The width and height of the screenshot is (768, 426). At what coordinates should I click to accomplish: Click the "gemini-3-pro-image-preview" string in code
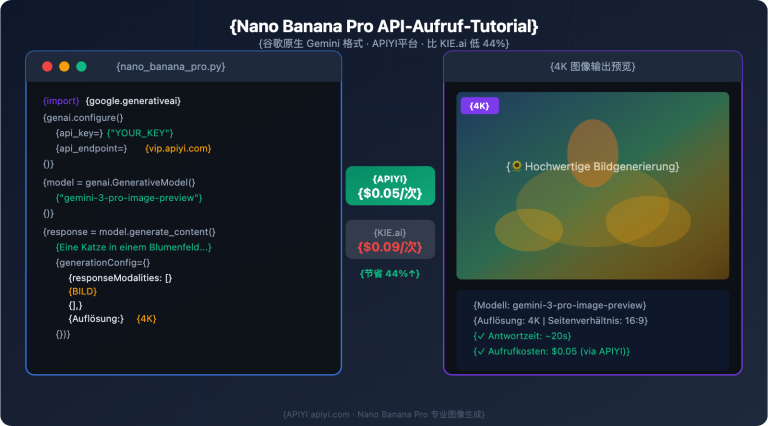[x=129, y=198]
